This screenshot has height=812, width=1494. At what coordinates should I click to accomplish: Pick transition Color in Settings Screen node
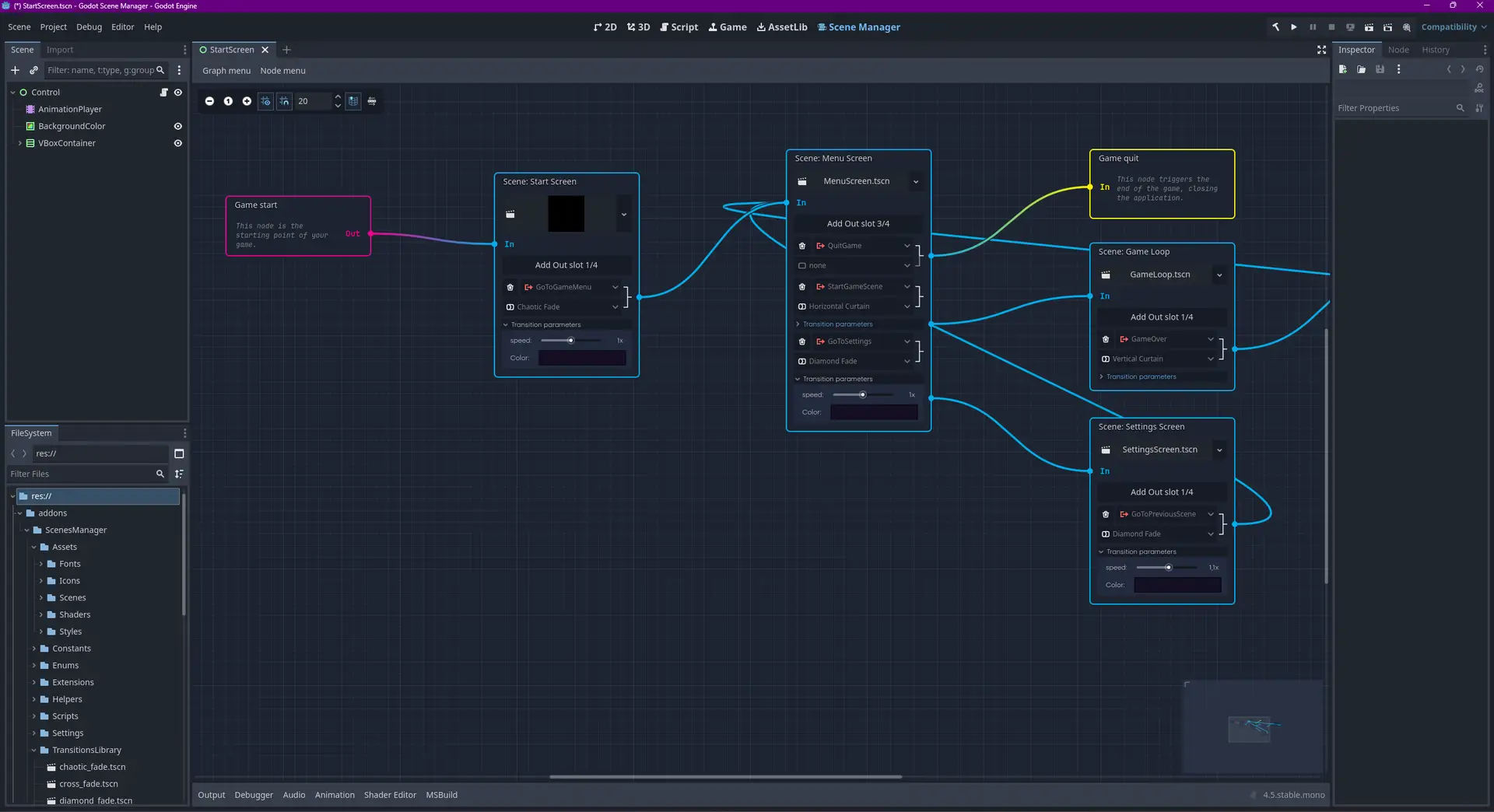[1177, 585]
